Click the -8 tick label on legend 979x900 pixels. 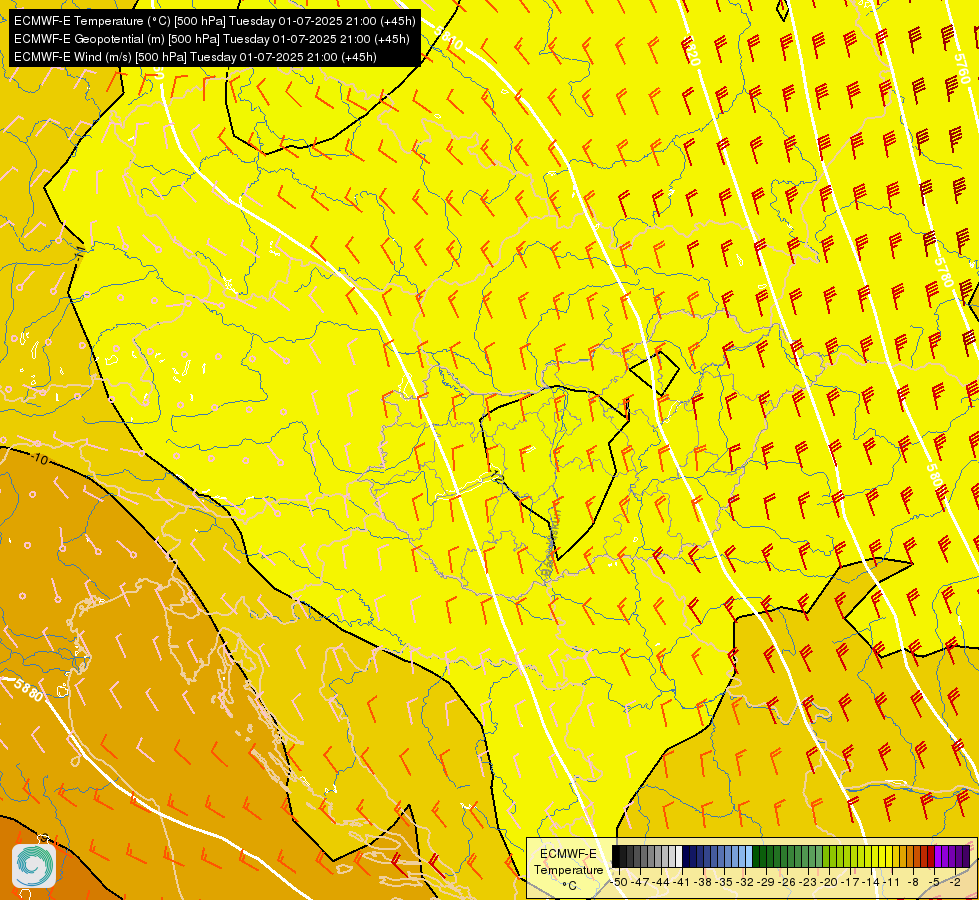[x=913, y=882]
